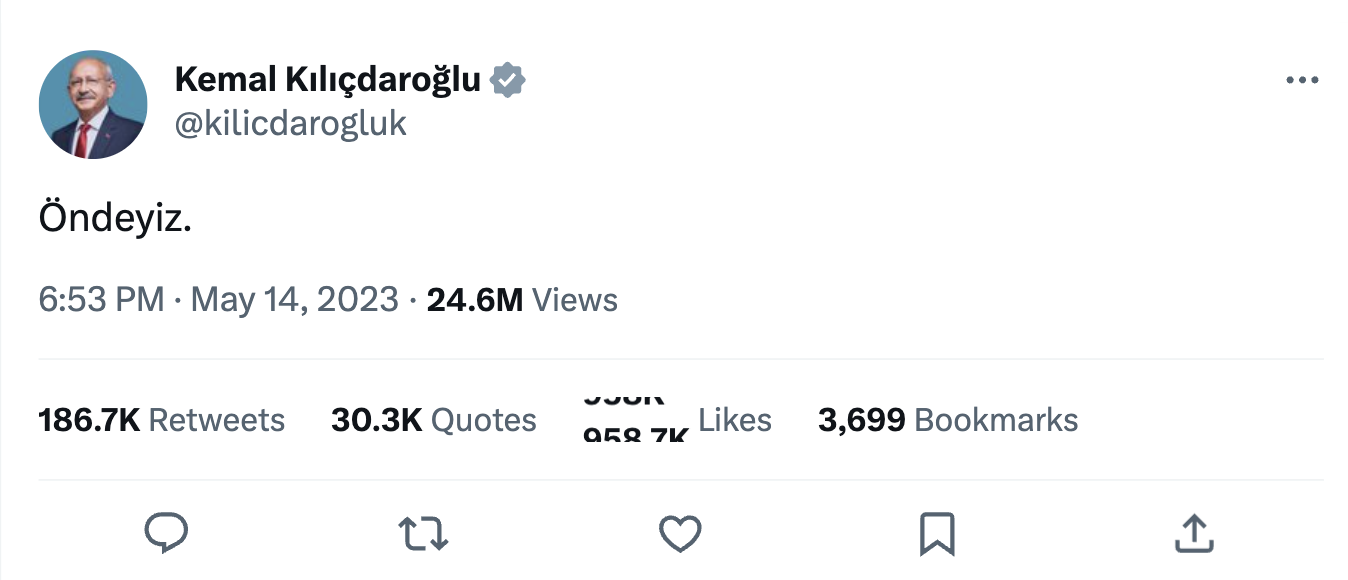
Task: Open the 30.3K Quotes list
Action: coord(433,420)
